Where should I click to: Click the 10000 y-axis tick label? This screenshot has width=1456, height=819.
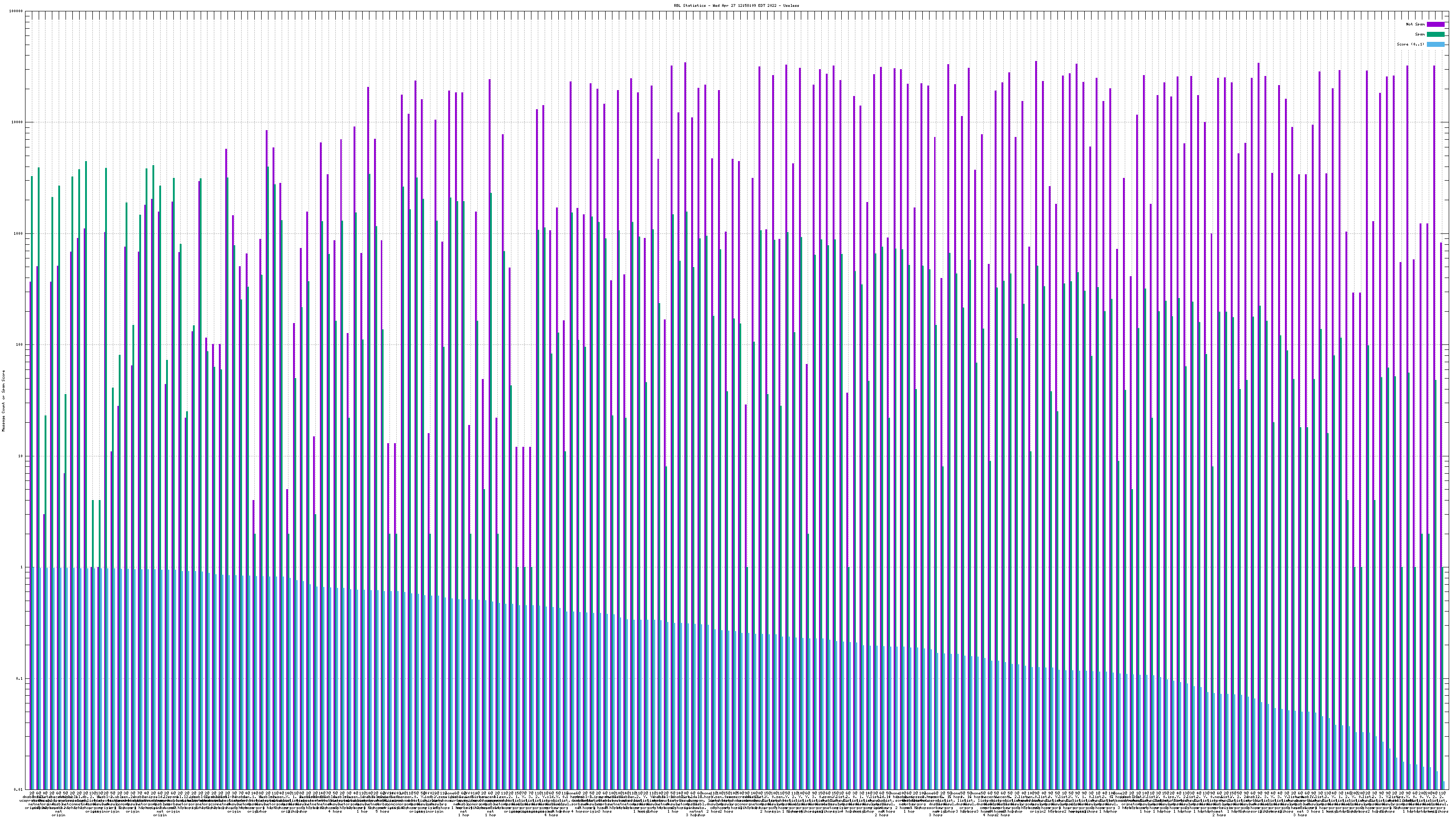[18, 122]
